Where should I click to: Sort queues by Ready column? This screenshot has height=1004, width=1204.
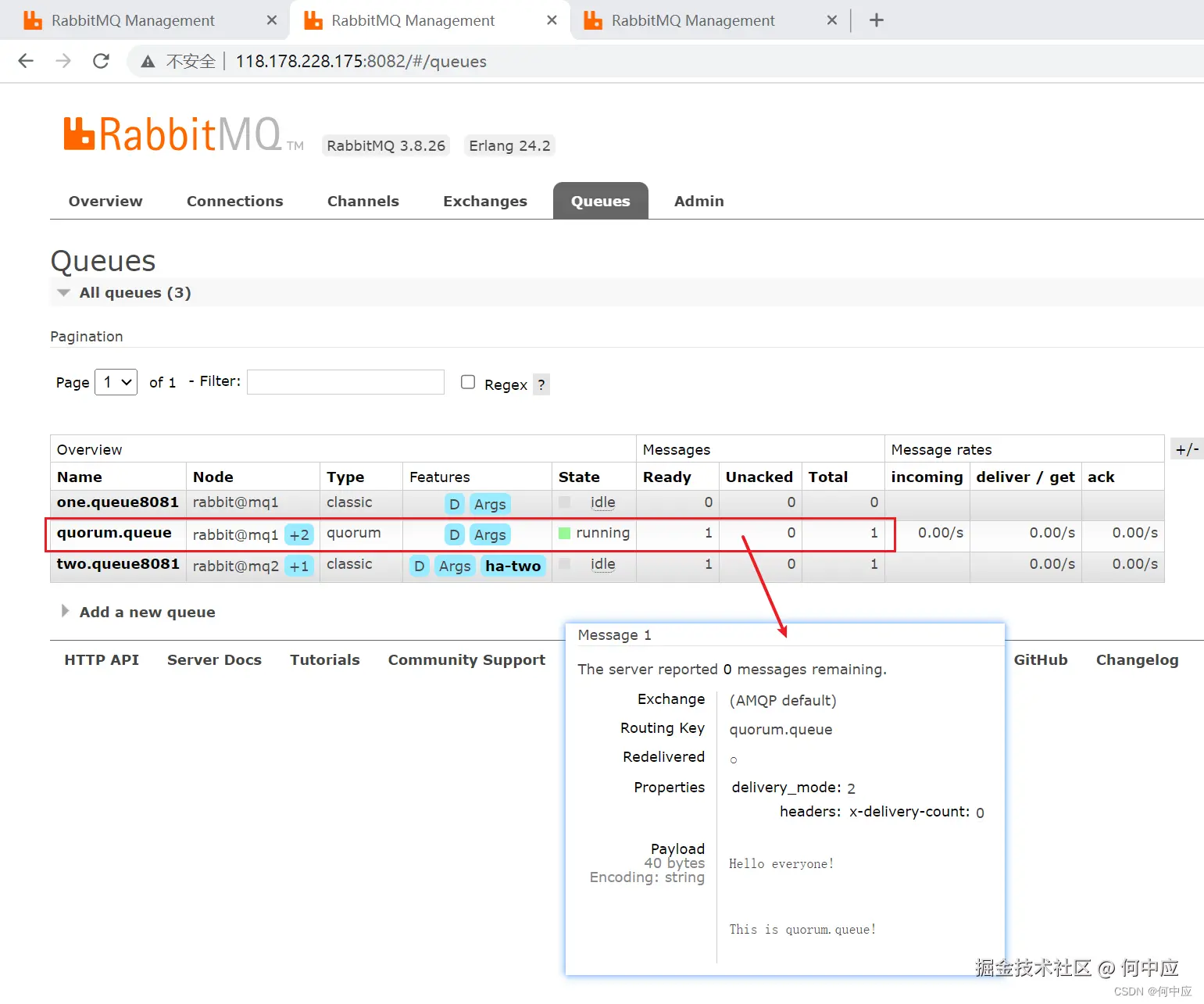click(x=666, y=477)
